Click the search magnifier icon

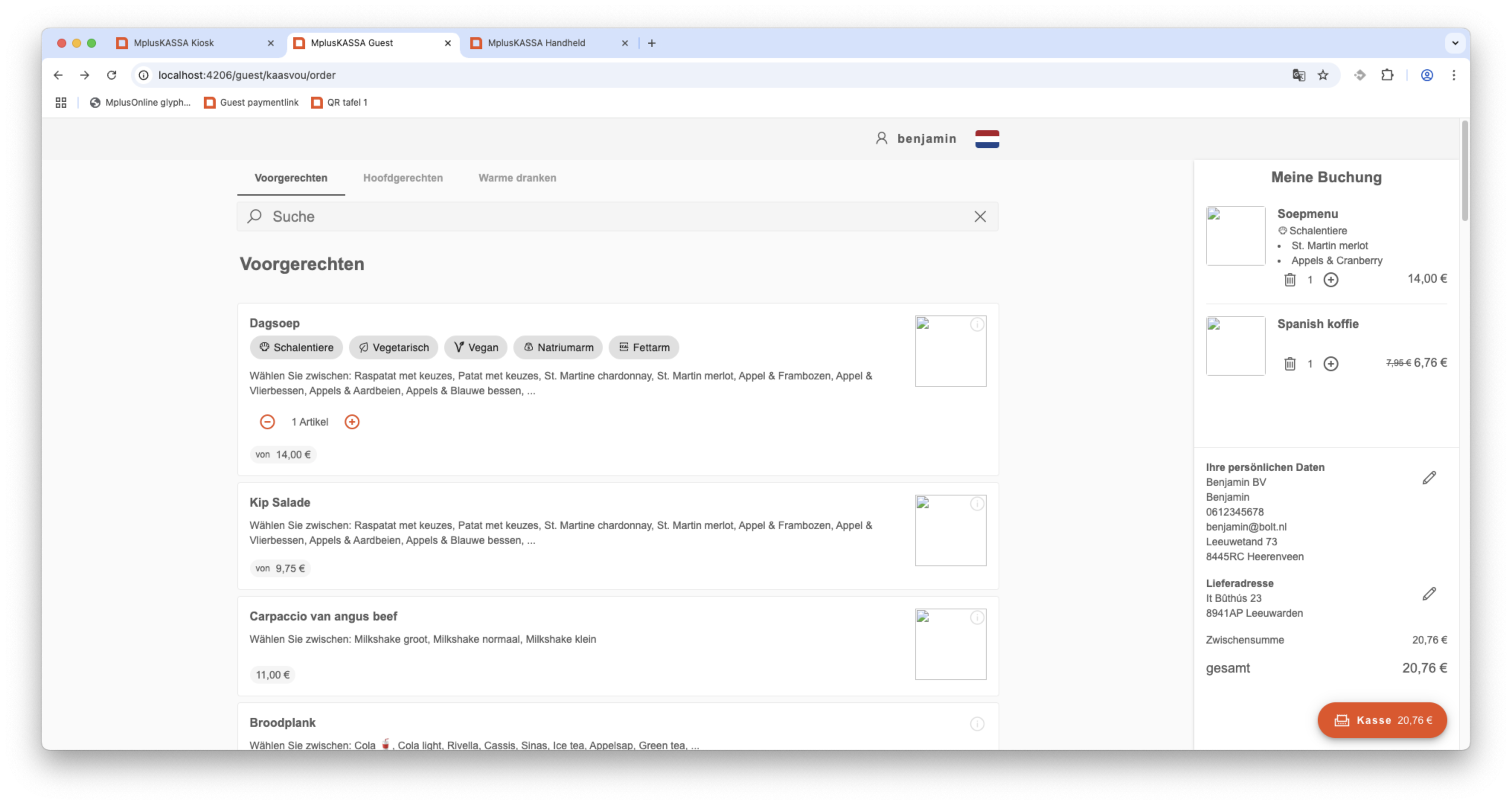(254, 217)
